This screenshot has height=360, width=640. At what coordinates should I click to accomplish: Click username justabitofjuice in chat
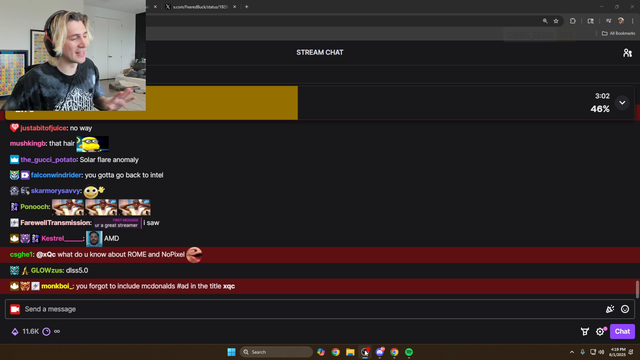pos(43,128)
